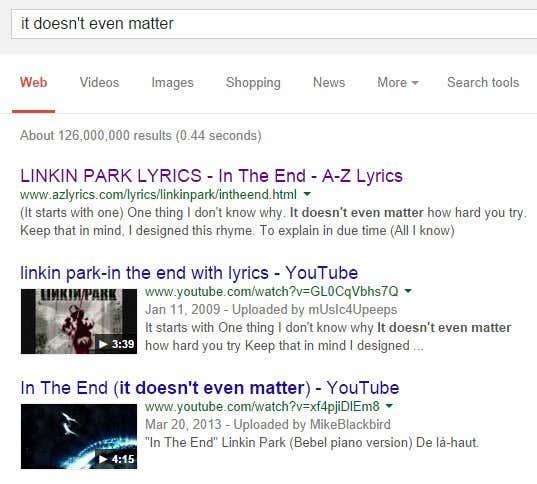Screen dimensions: 537x484
Task: Open linkin park-in the end with lyrics link
Action: 189,273
